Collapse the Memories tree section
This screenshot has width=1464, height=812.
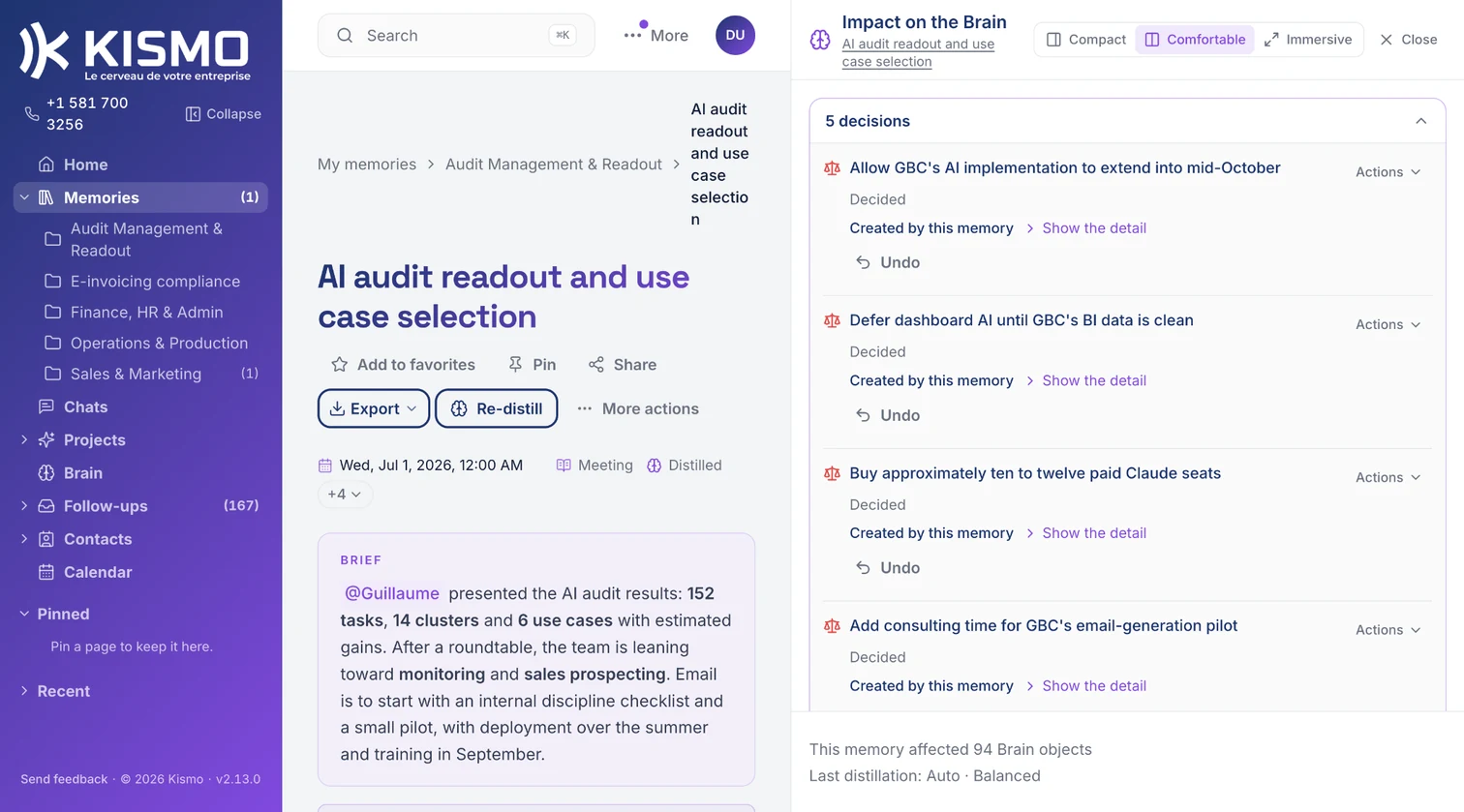[x=24, y=197]
